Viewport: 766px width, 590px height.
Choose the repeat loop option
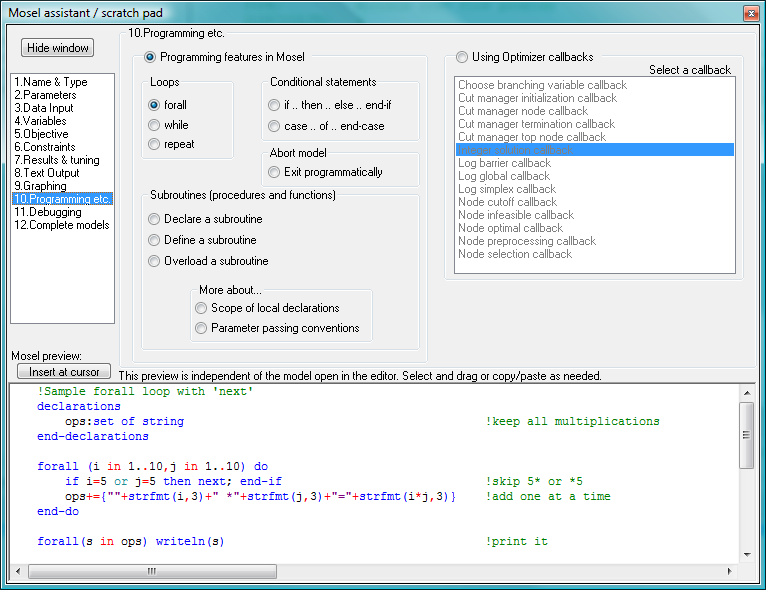point(154,144)
